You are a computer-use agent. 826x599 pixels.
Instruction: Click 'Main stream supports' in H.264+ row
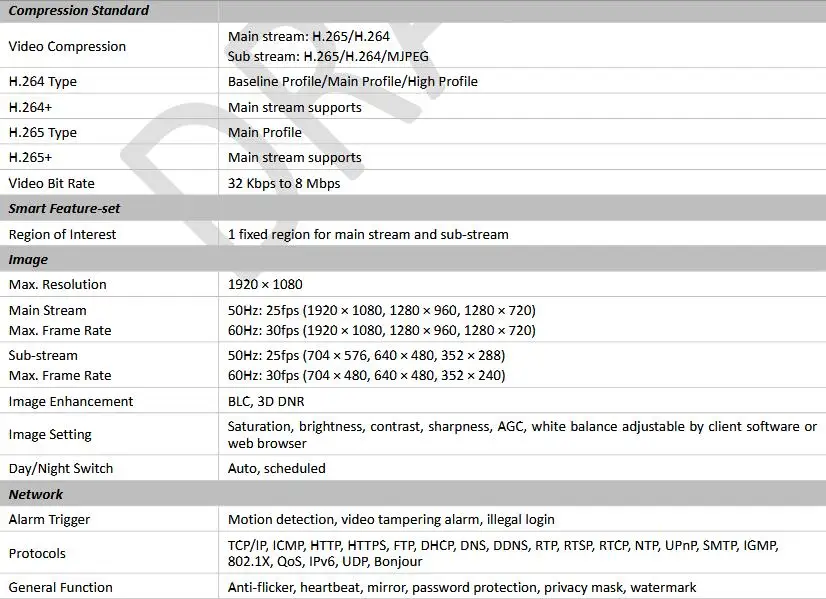295,107
